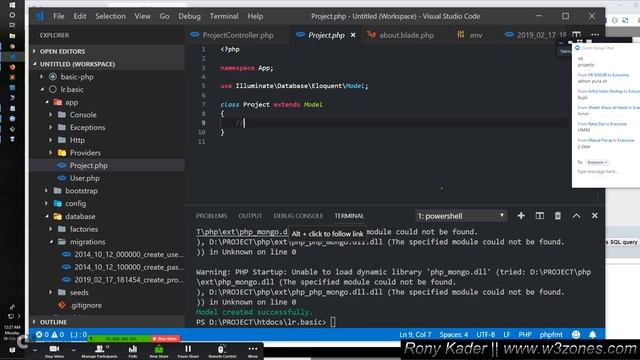Click the feedback smiley icon
The height and width of the screenshot is (360, 640).
click(576, 335)
